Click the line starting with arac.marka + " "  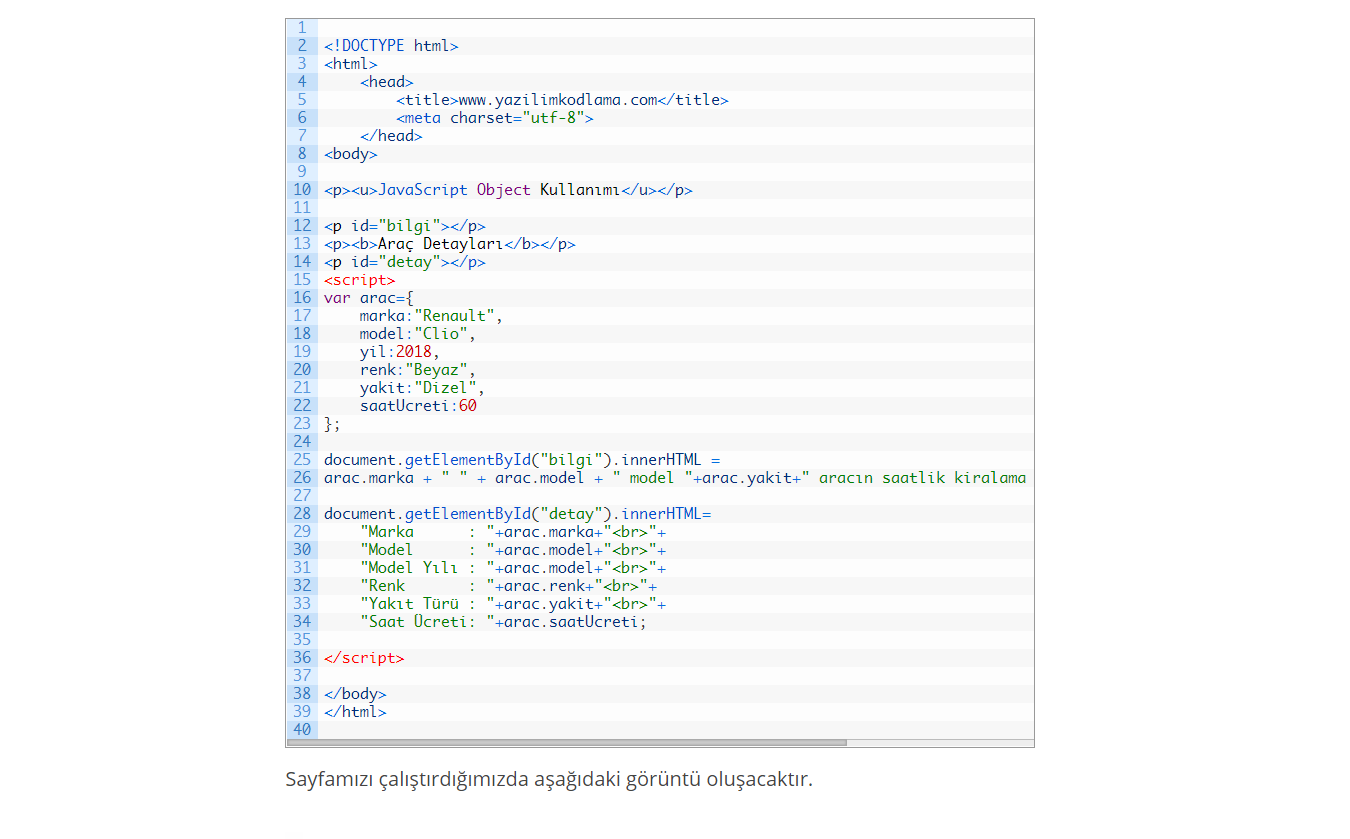coord(675,478)
